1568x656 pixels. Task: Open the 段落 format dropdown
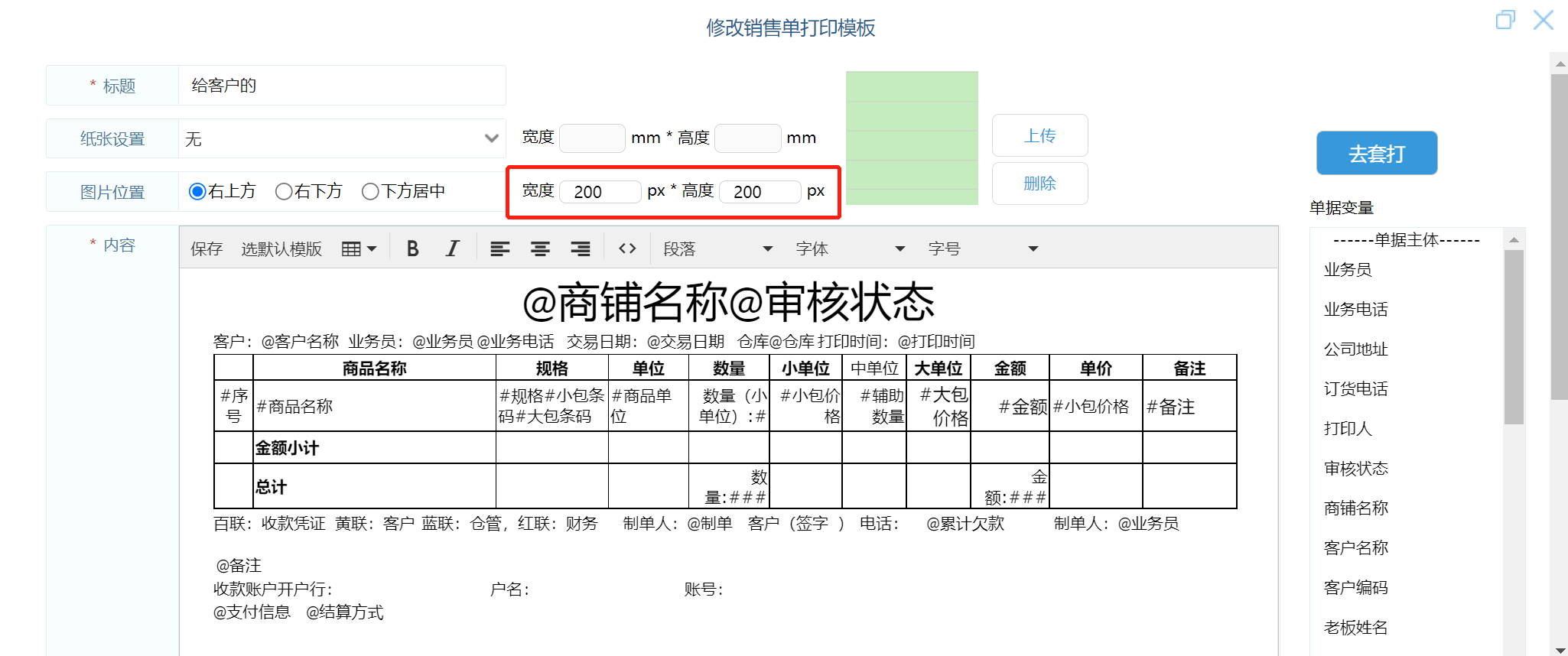point(717,248)
